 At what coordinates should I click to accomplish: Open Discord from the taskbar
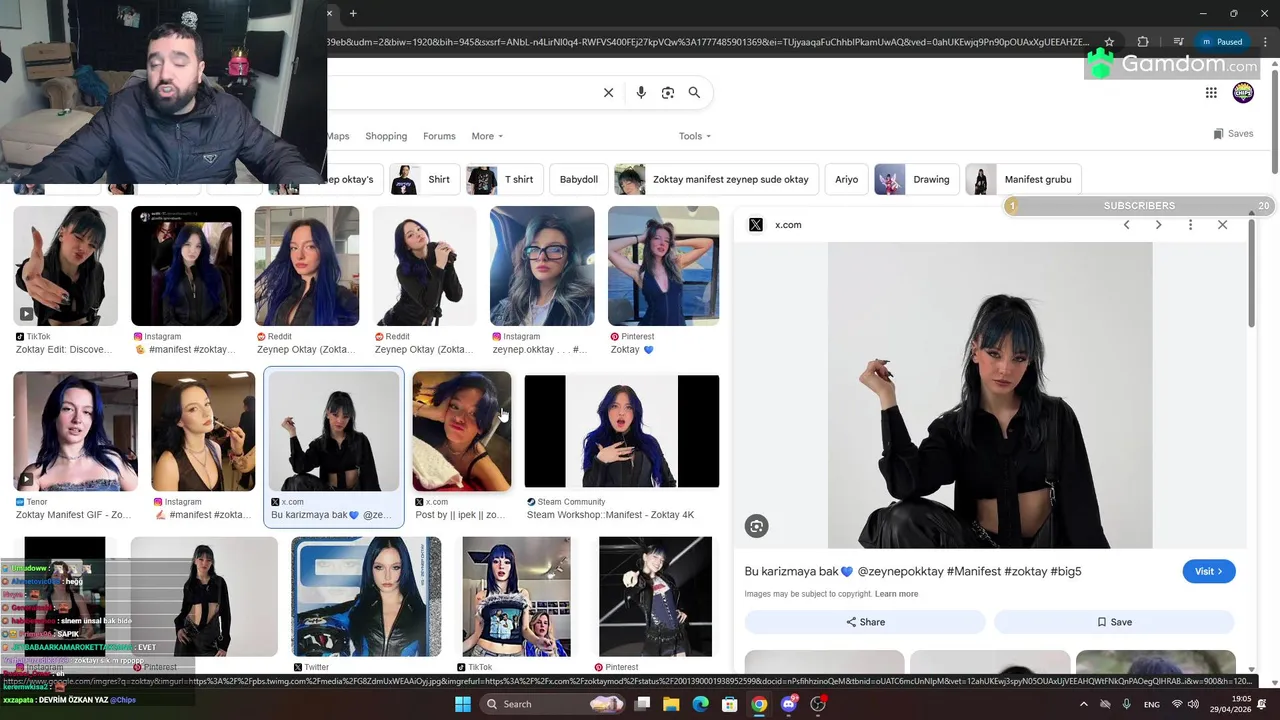(789, 704)
